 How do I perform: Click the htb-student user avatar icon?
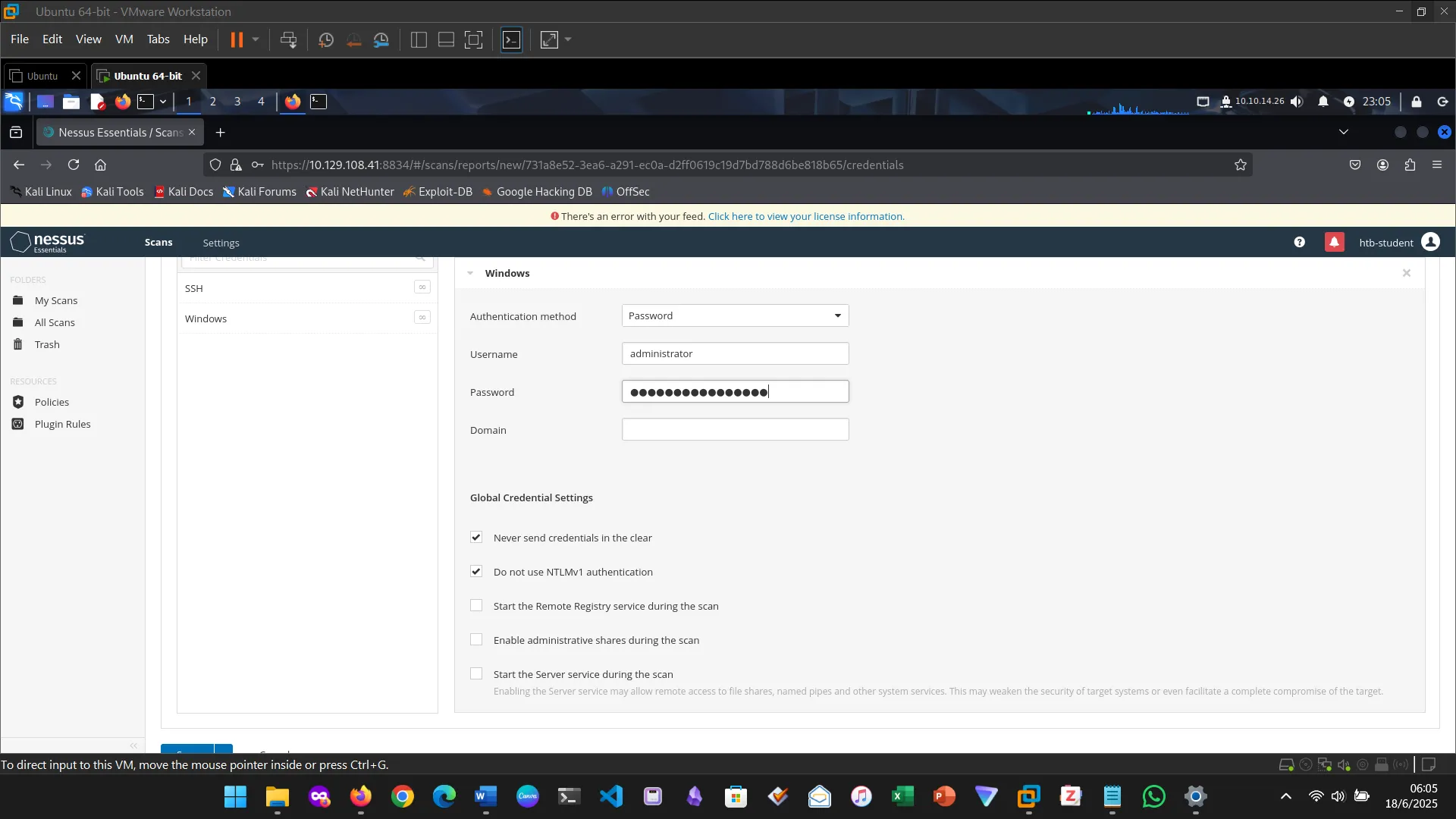1430,242
